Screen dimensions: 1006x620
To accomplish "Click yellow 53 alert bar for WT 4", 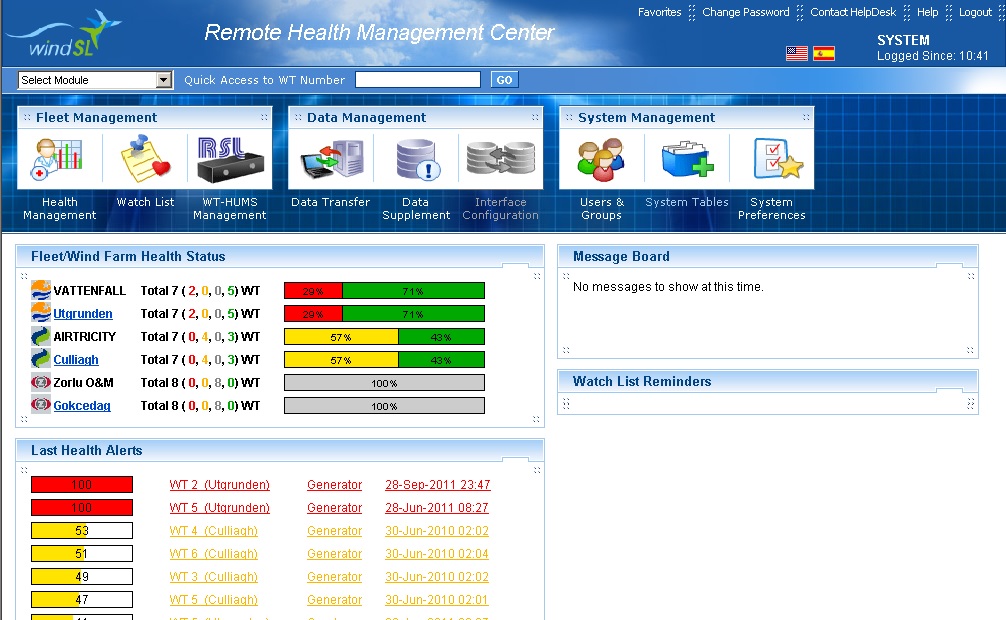I will 82,531.
